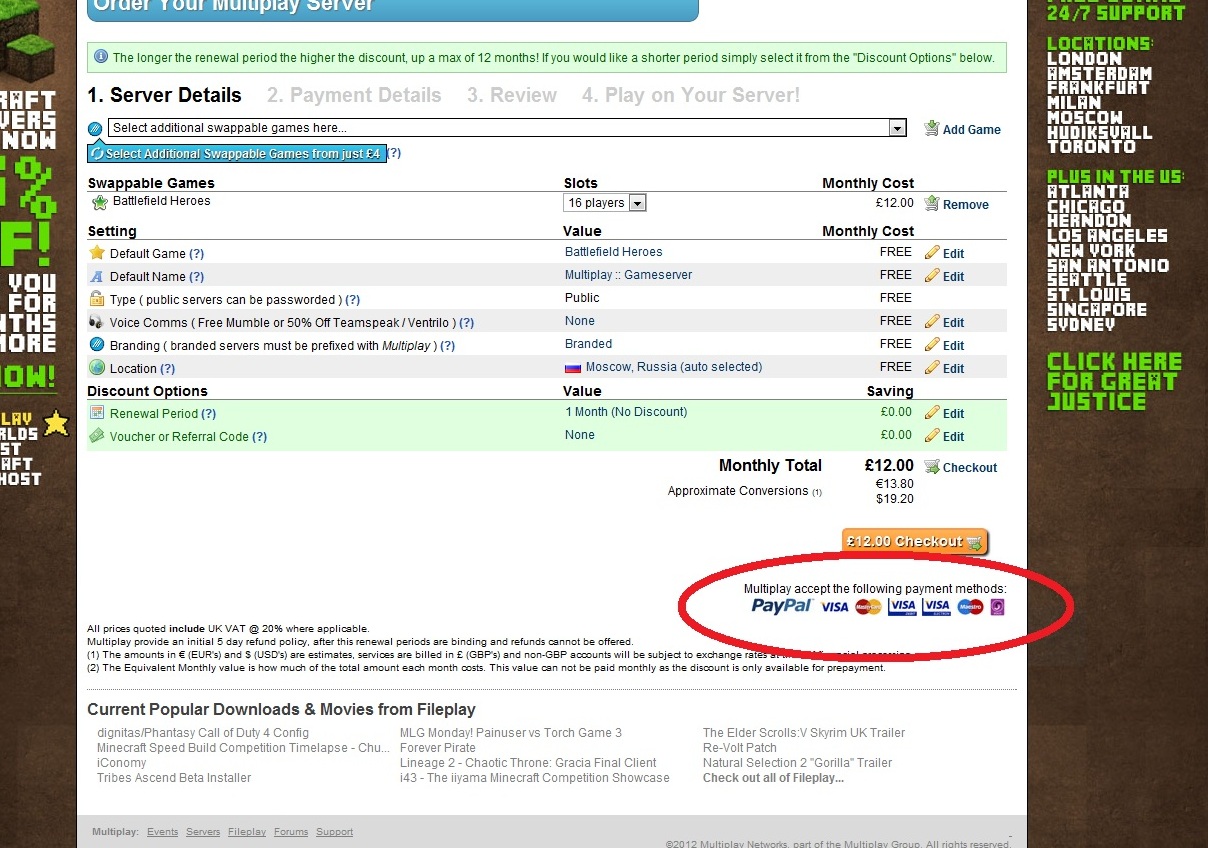Image resolution: width=1208 pixels, height=848 pixels.
Task: Click the gold star in left Minecraft ad
Action: pos(56,423)
